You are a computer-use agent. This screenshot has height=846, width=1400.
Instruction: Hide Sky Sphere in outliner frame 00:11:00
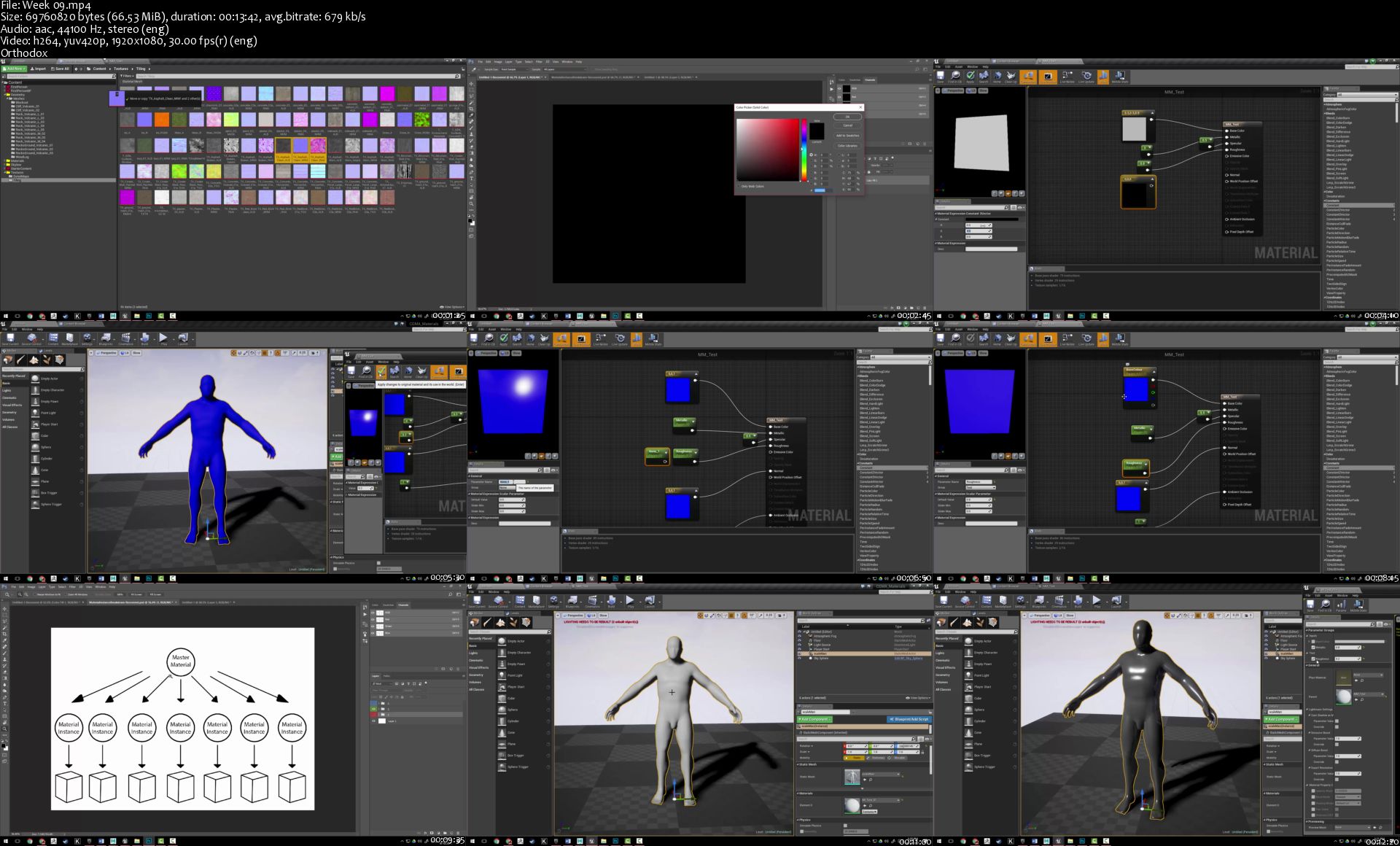pyautogui.click(x=799, y=658)
